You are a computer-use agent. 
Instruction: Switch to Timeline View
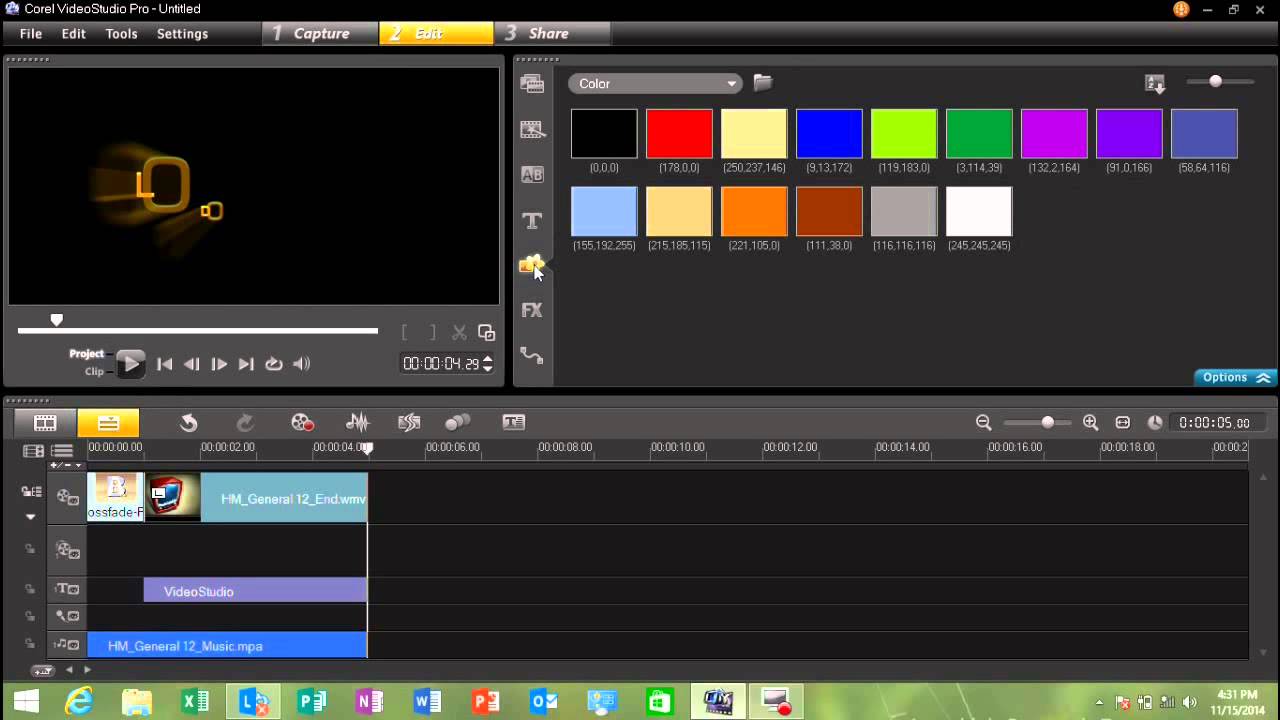coord(108,423)
